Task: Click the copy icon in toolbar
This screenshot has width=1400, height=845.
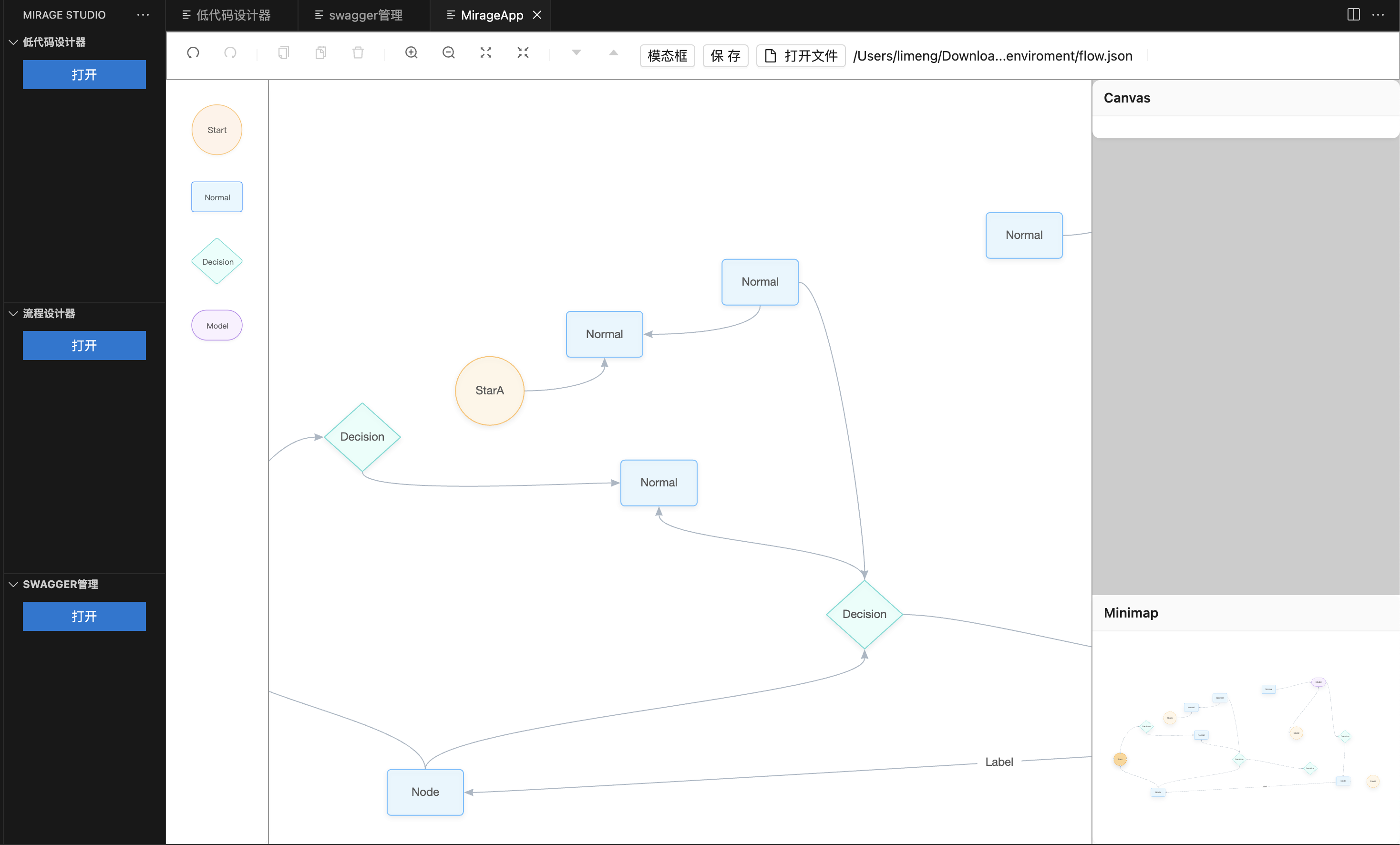Action: pyautogui.click(x=284, y=53)
